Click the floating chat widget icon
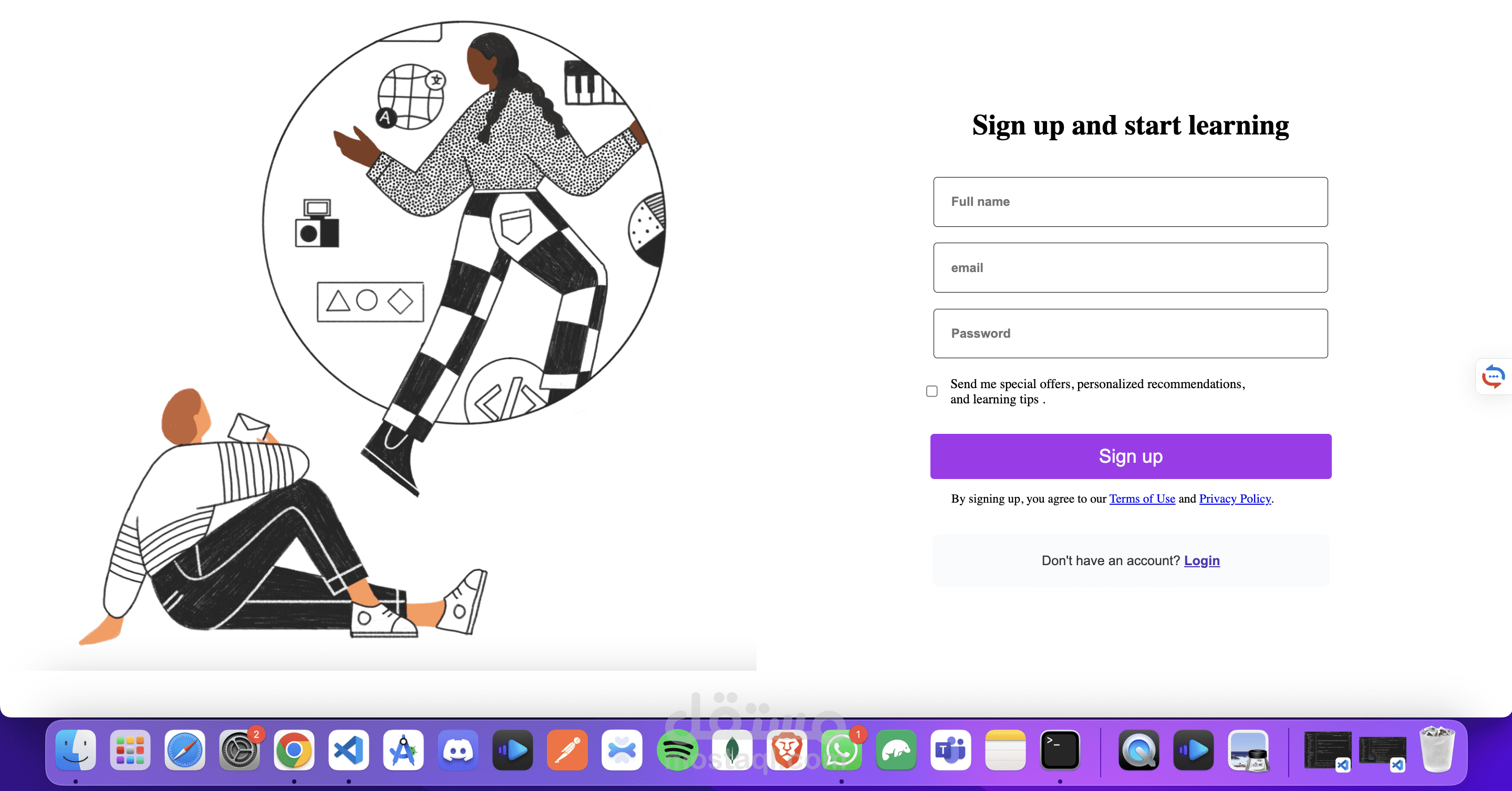The image size is (1512, 791). coord(1493,376)
